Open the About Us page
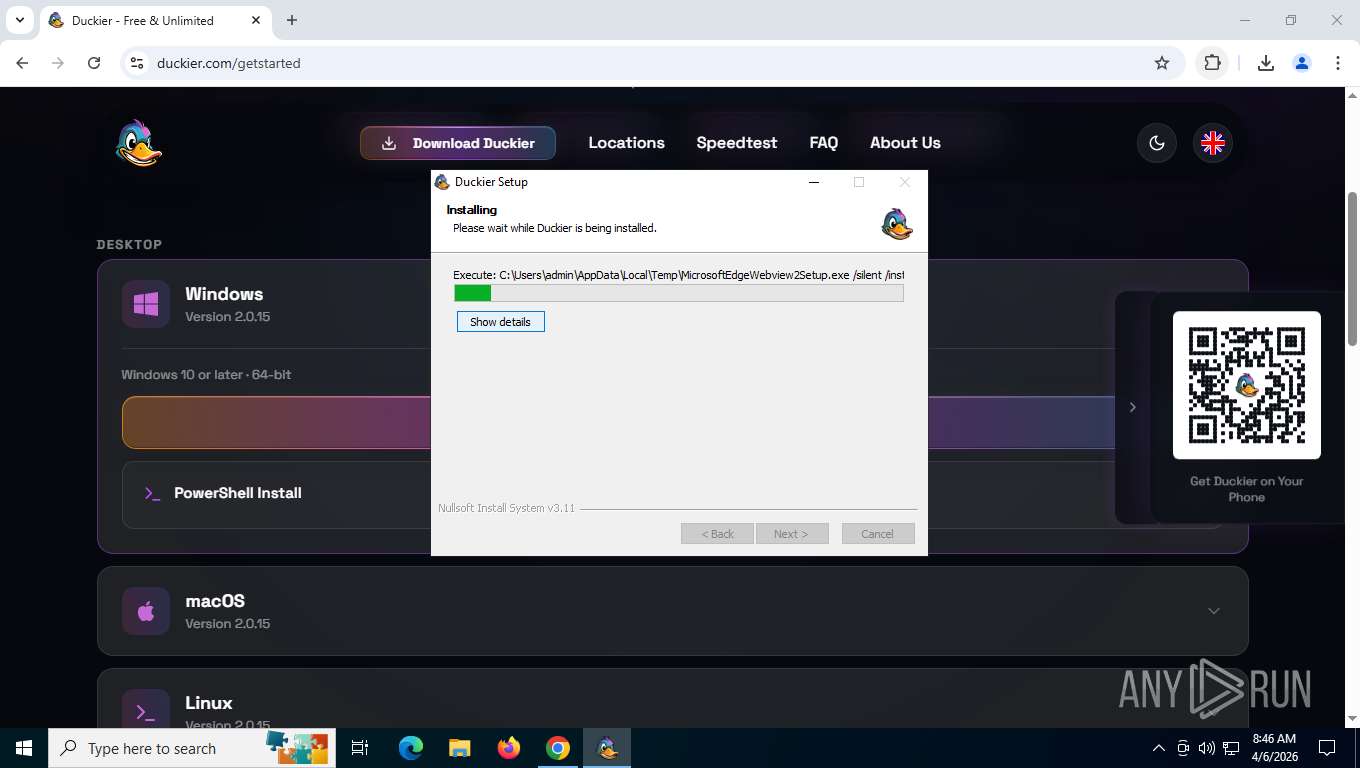Viewport: 1360px width, 768px height. tap(905, 143)
